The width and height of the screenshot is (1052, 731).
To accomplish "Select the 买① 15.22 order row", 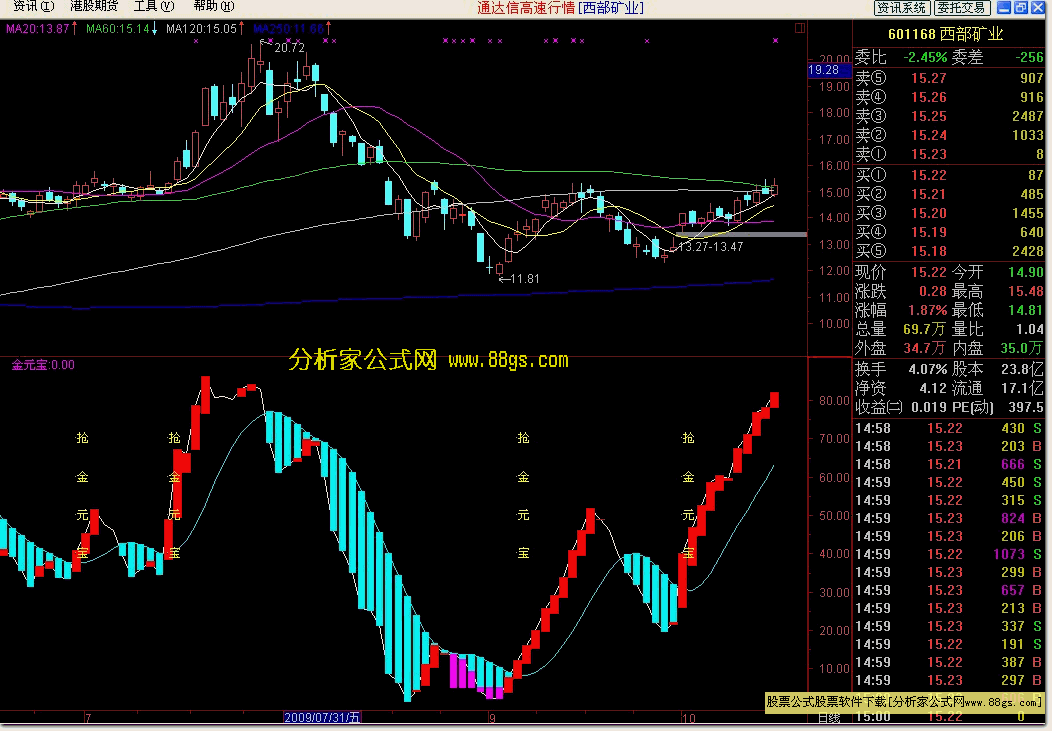I will 949,175.
